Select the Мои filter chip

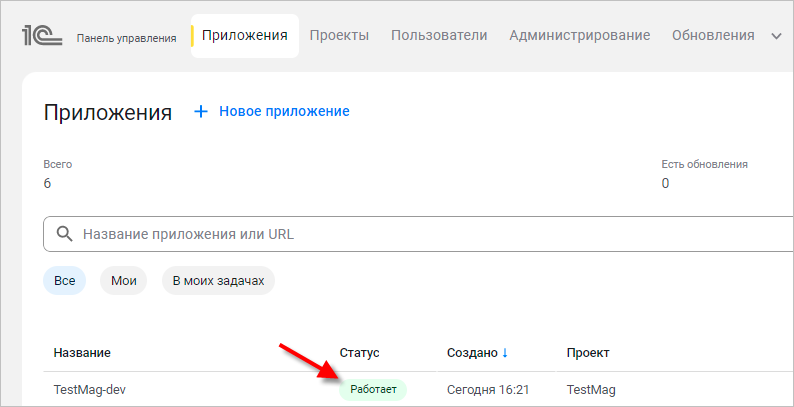pyautogui.click(x=124, y=280)
